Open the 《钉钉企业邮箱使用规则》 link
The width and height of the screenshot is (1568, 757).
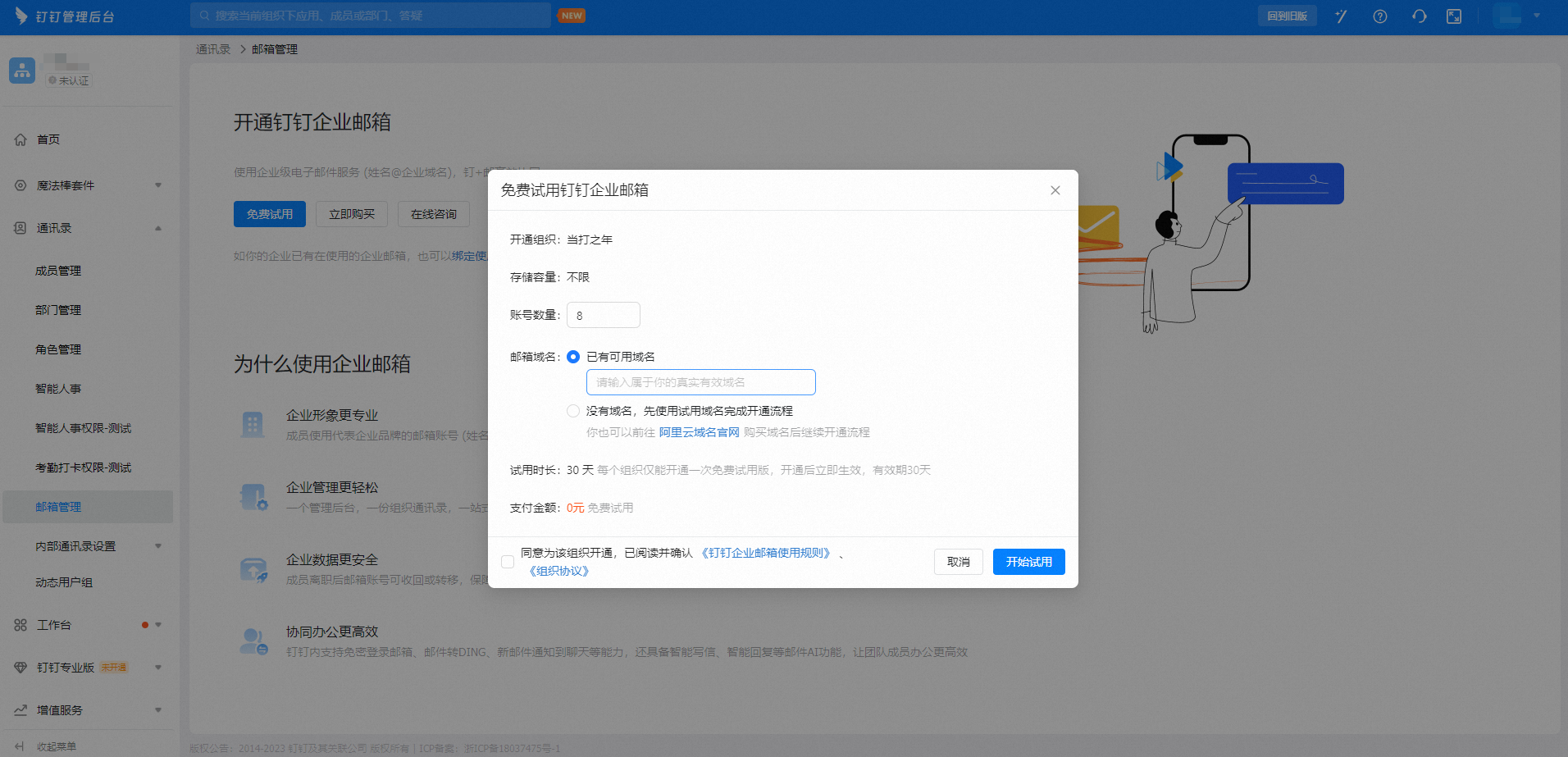pyautogui.click(x=766, y=553)
